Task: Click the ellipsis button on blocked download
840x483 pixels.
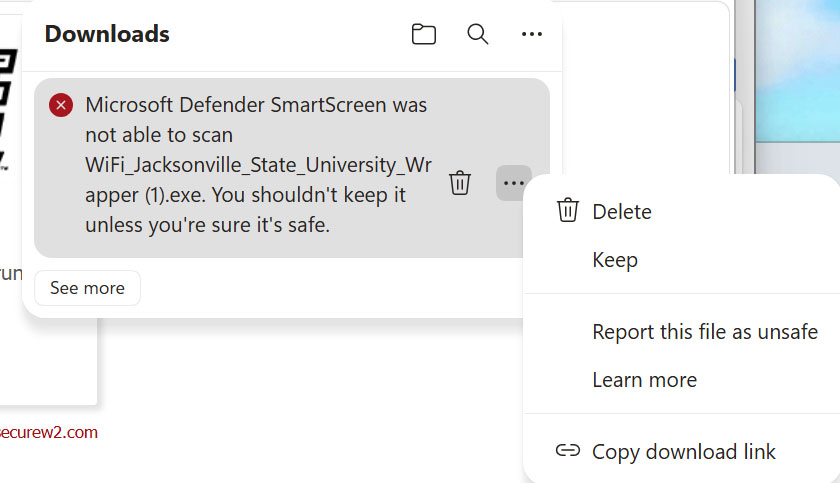Action: click(x=513, y=183)
